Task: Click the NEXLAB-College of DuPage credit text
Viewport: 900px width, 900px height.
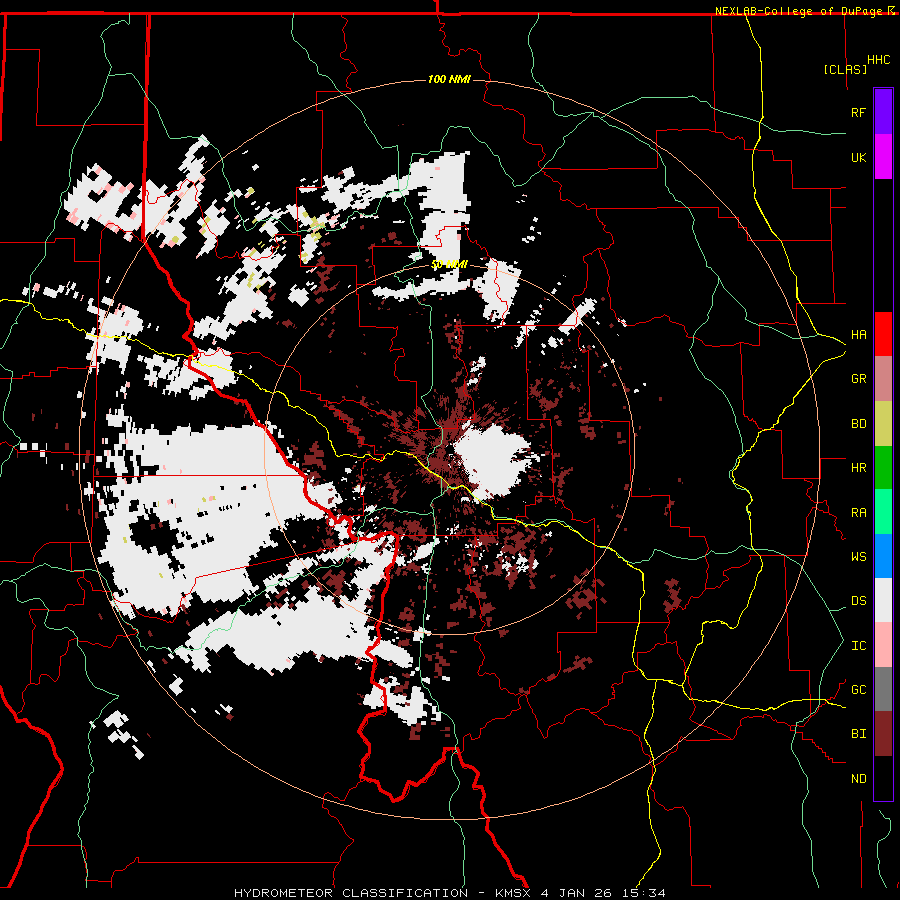Action: [798, 11]
